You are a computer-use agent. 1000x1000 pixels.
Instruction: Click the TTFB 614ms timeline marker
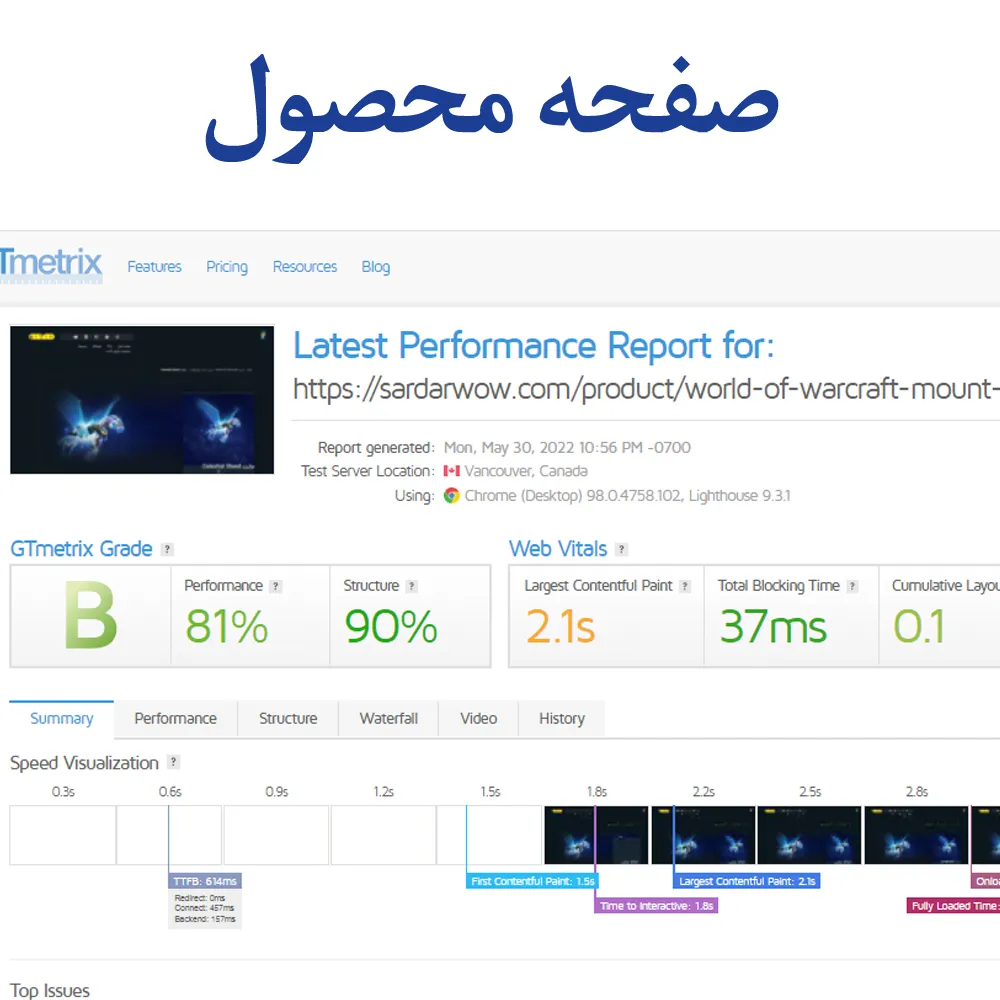[x=205, y=881]
